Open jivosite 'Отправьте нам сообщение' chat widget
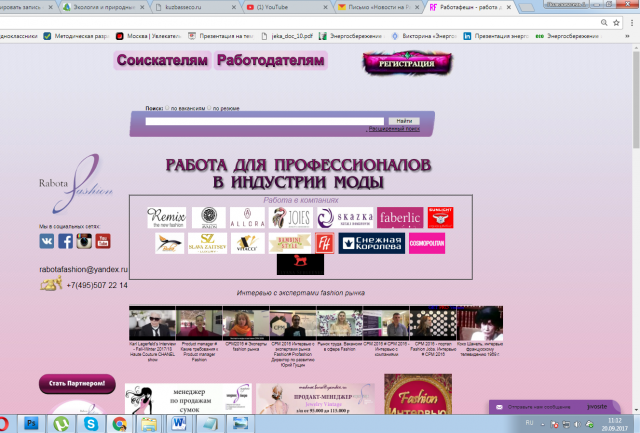Viewport: 640px width, 433px height. (554, 407)
